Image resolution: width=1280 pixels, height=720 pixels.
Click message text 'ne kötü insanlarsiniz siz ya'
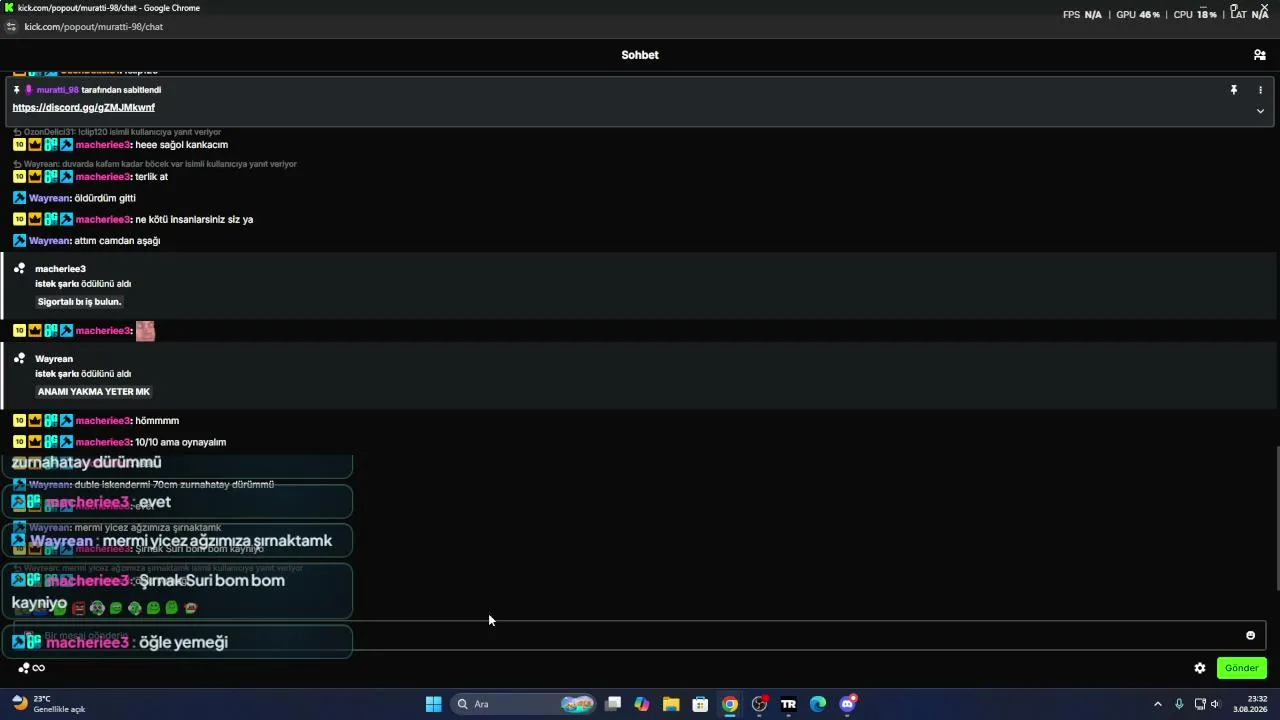194,219
